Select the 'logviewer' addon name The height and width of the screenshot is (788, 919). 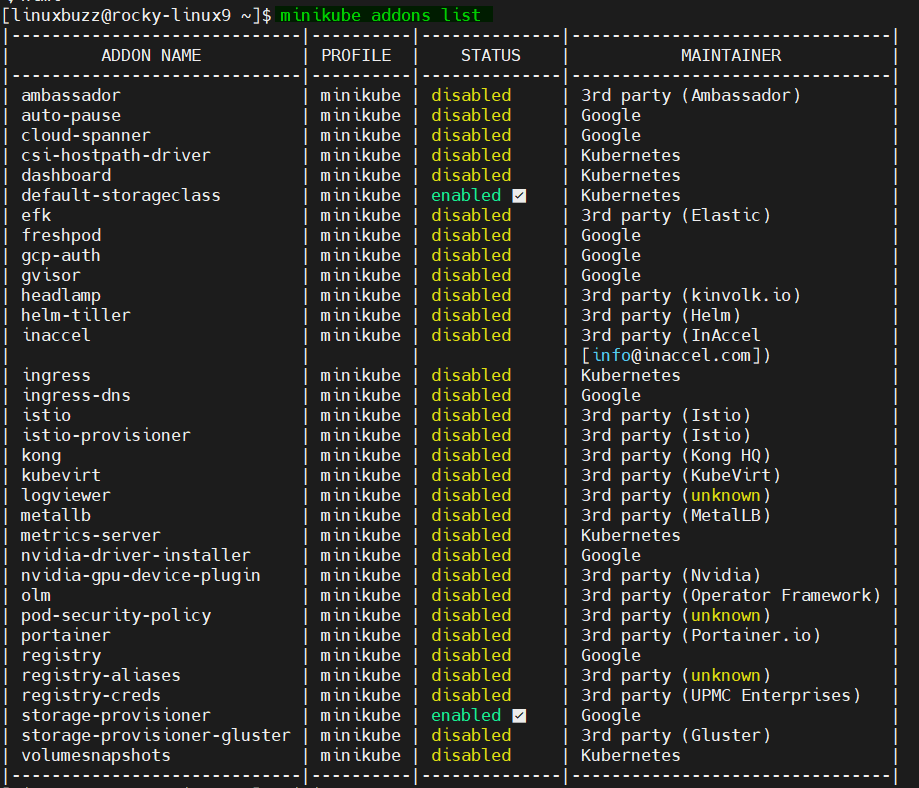[x=66, y=495]
